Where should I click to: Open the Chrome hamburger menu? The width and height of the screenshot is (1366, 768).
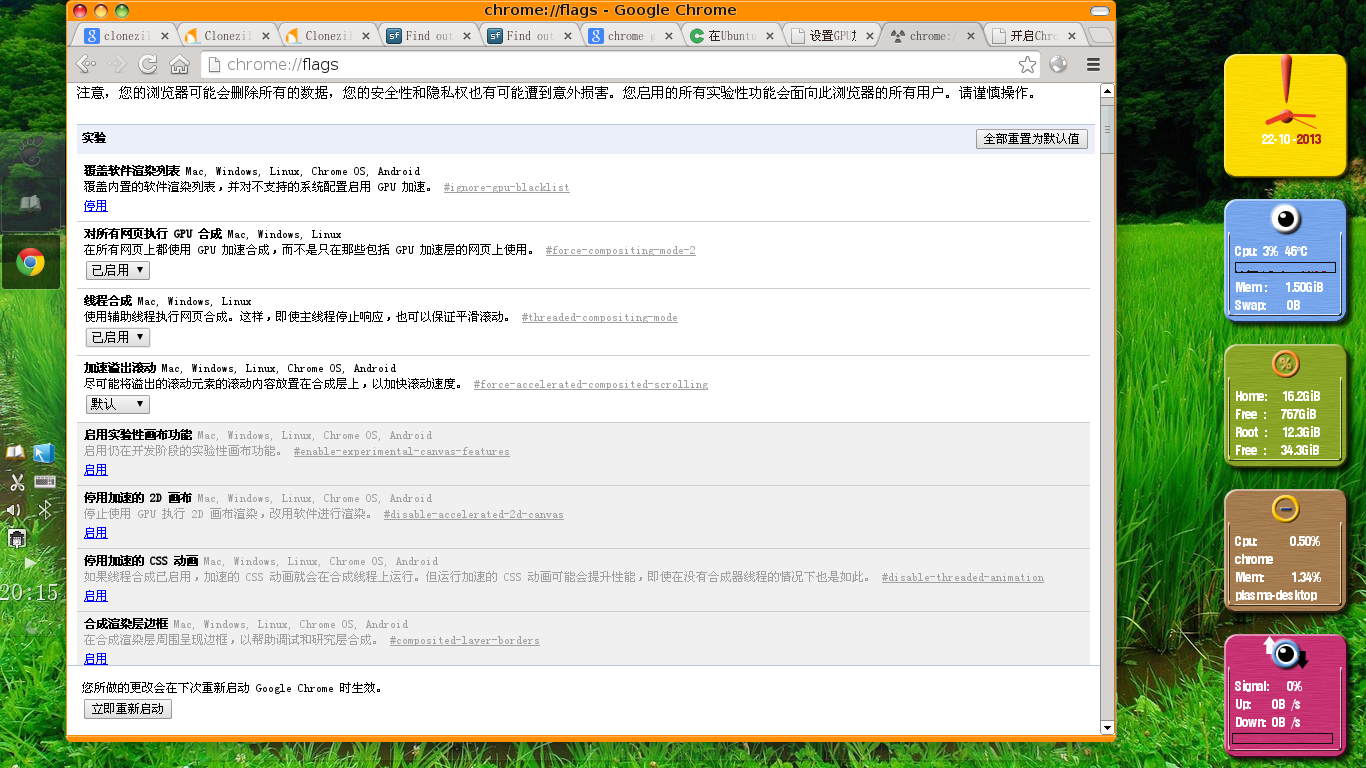pyautogui.click(x=1093, y=65)
